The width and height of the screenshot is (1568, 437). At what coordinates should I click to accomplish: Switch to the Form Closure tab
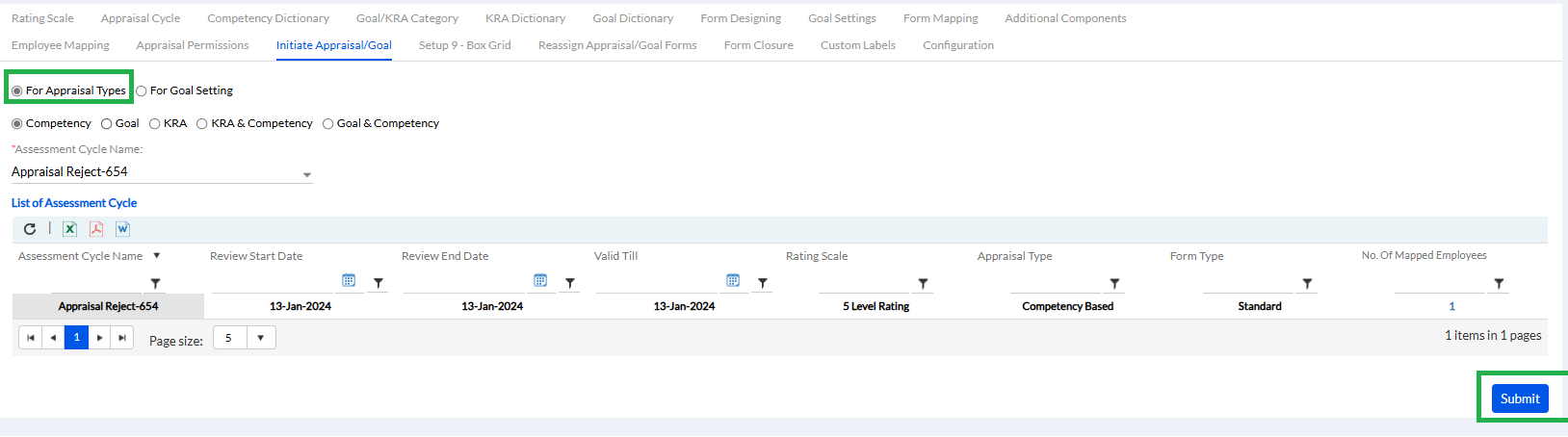758,45
